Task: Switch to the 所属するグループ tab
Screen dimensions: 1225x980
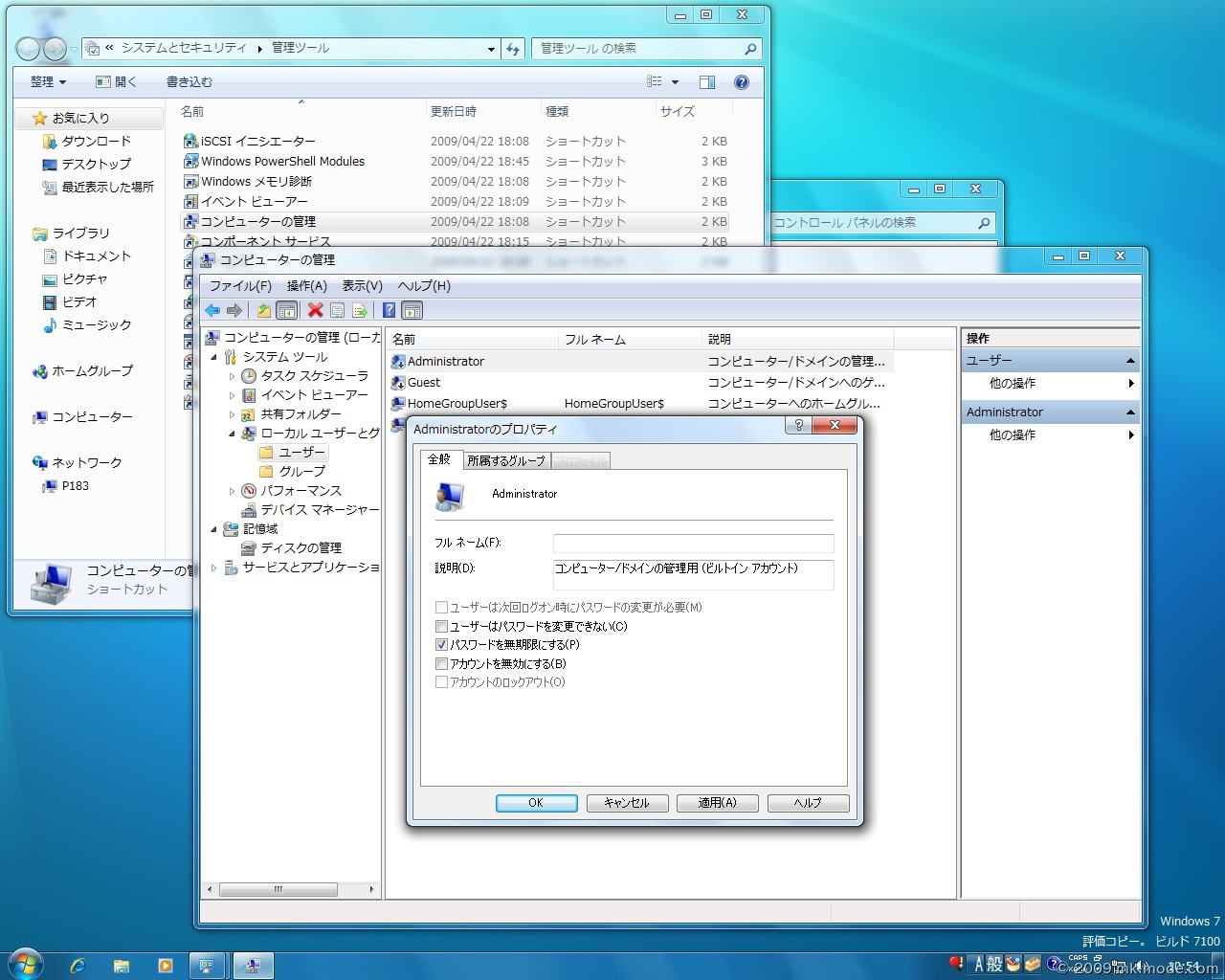Action: [505, 460]
